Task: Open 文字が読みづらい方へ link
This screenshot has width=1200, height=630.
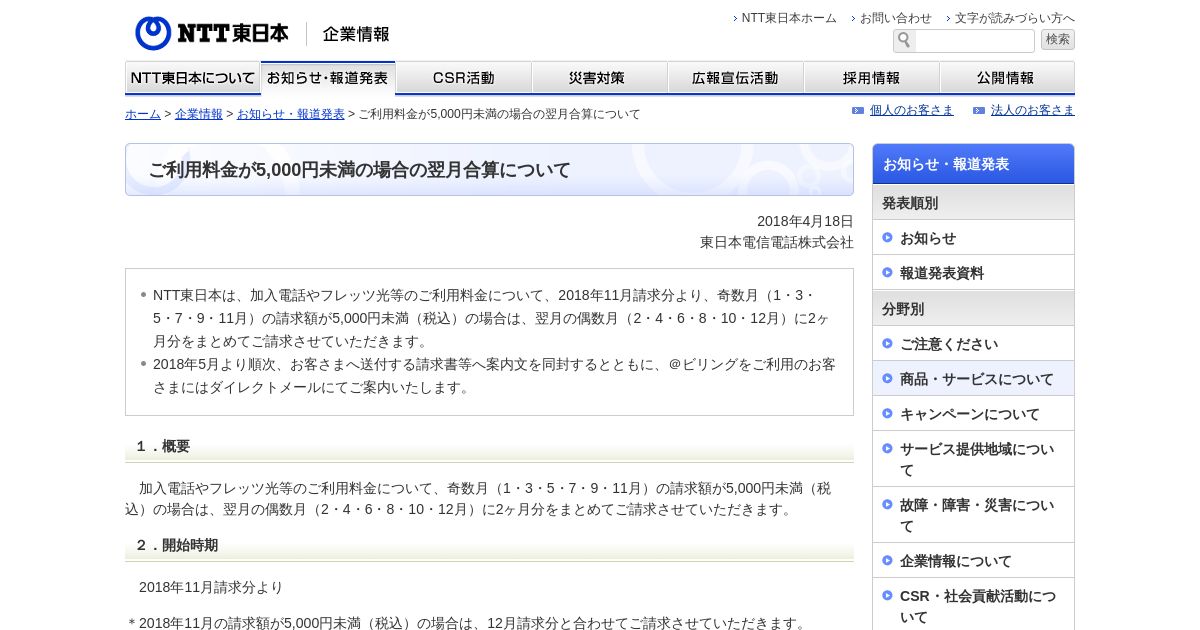Action: [x=1015, y=18]
